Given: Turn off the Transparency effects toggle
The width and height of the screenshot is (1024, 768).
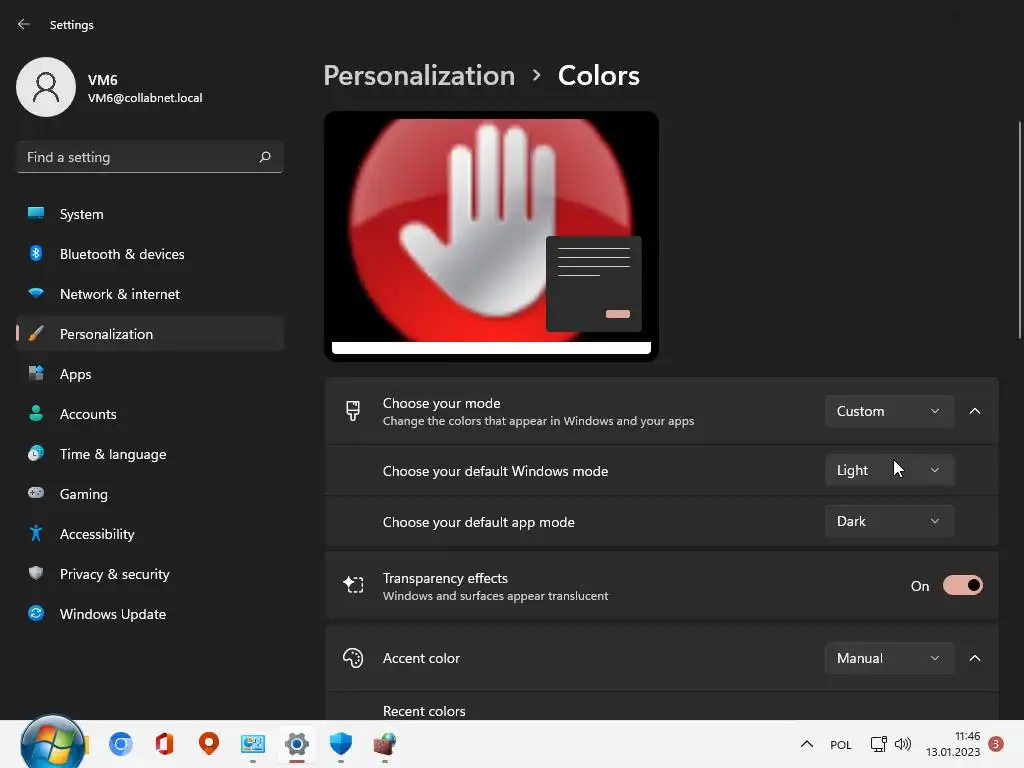Looking at the screenshot, I should click(x=962, y=586).
